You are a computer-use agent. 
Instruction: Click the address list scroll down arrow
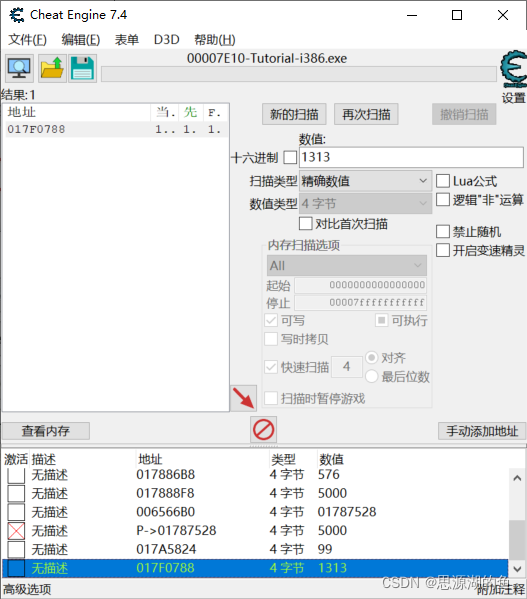(x=517, y=568)
